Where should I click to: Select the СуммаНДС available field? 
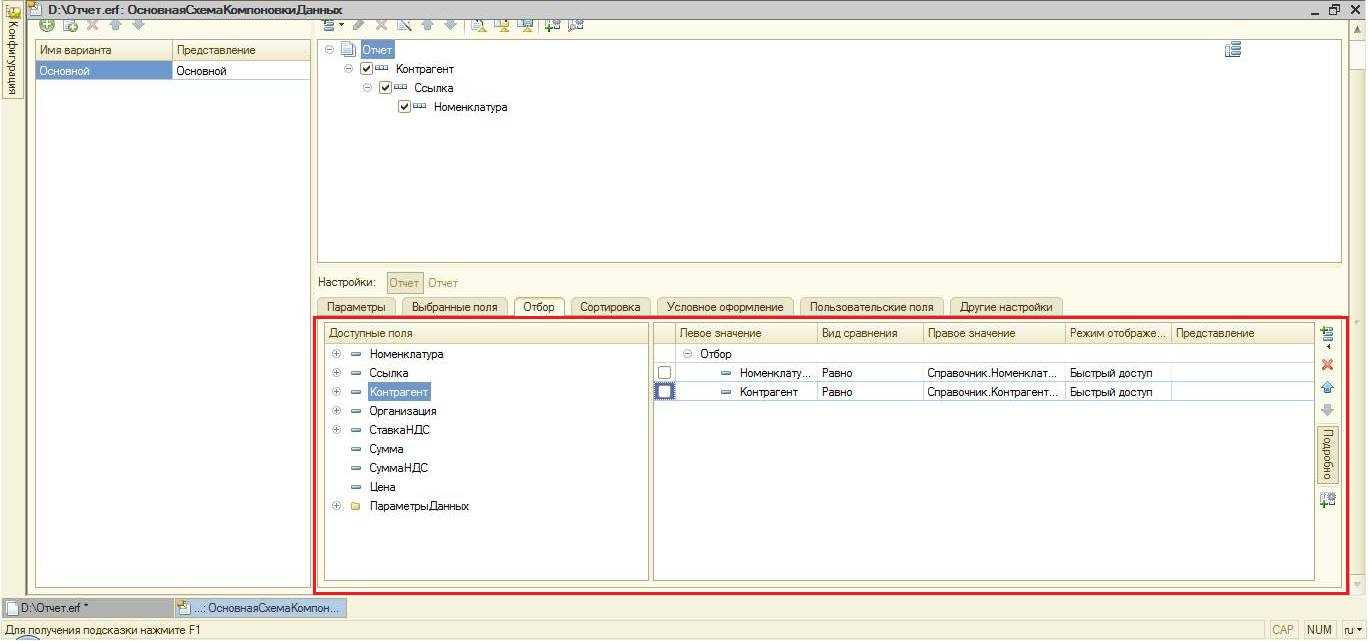(398, 468)
